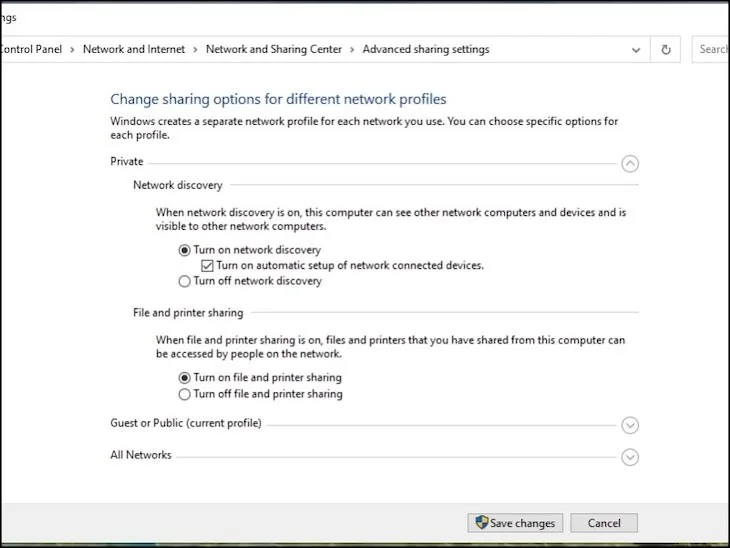Select Turn on network discovery

point(184,250)
